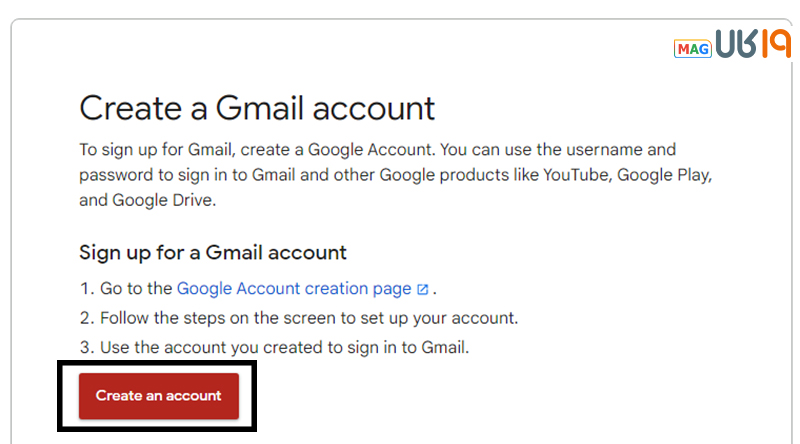Click the Go to the text in step one
This screenshot has width=800, height=444.
pos(137,288)
